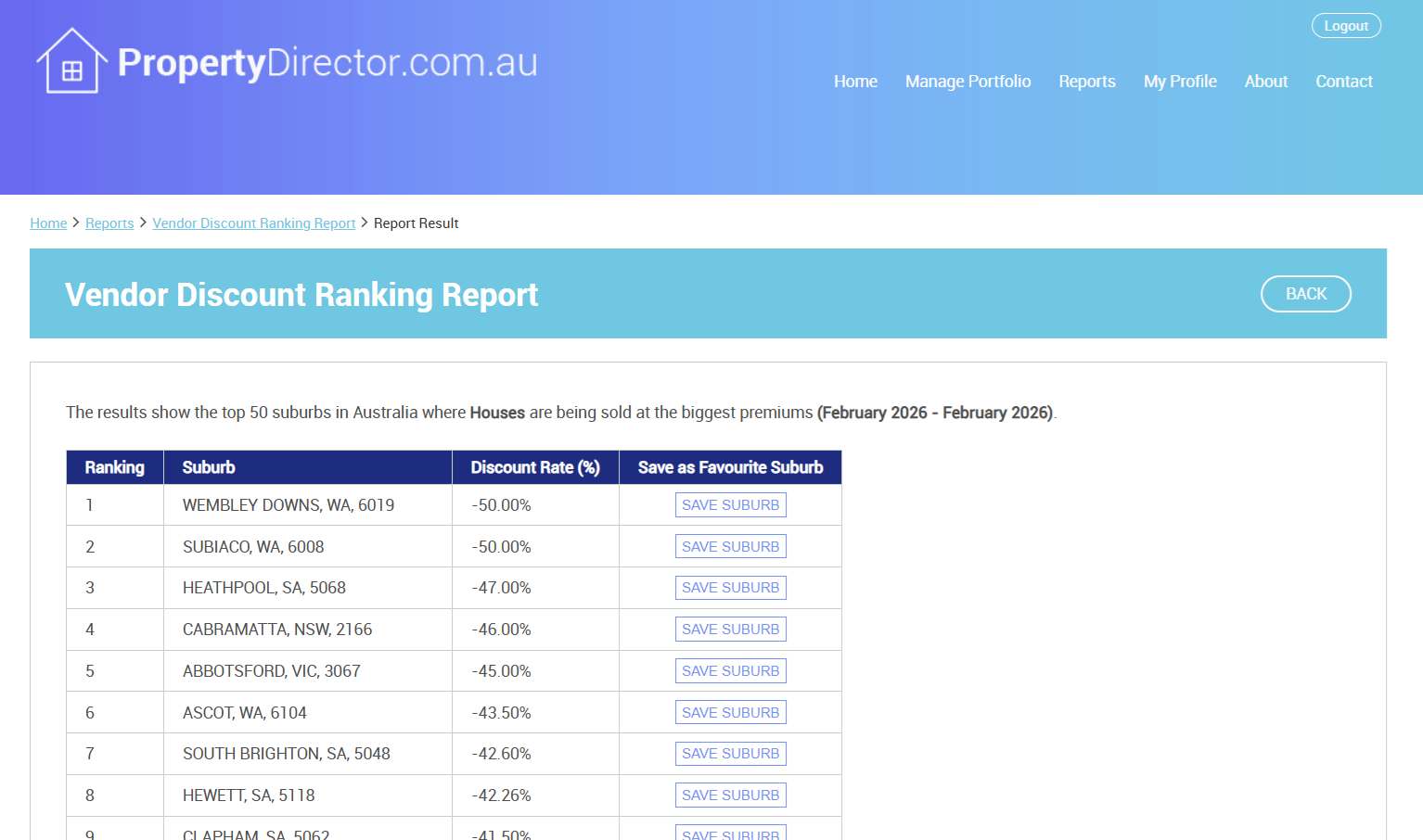The height and width of the screenshot is (840, 1423).
Task: Go to Manage Portfolio in navigation
Action: click(968, 82)
